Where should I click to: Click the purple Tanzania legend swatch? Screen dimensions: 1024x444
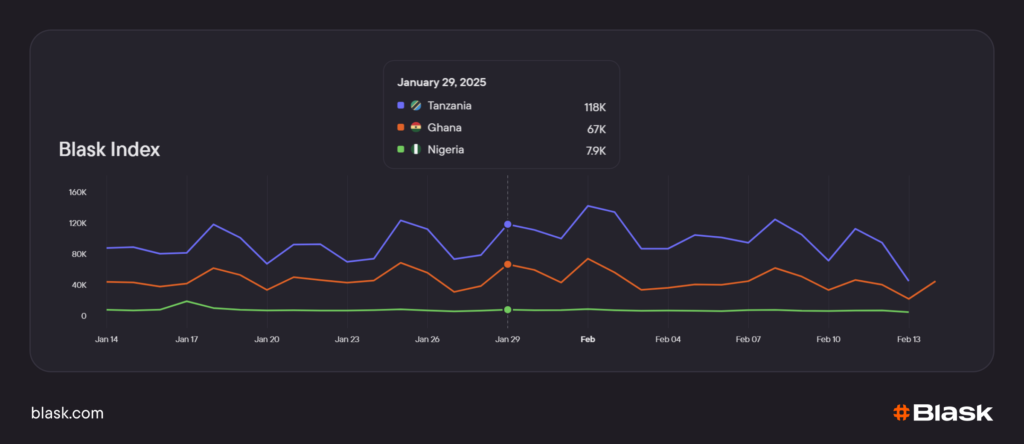(401, 106)
